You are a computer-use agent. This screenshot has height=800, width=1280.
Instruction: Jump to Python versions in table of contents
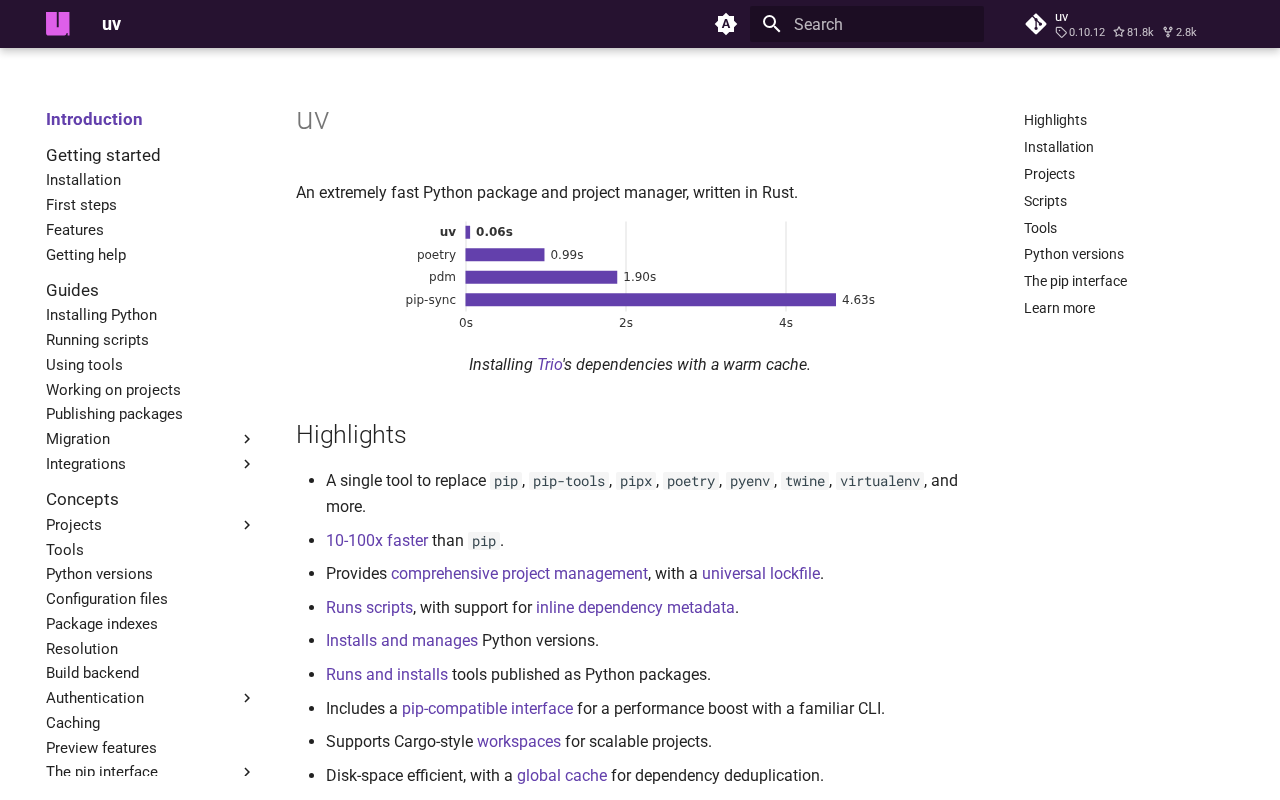pos(1073,254)
